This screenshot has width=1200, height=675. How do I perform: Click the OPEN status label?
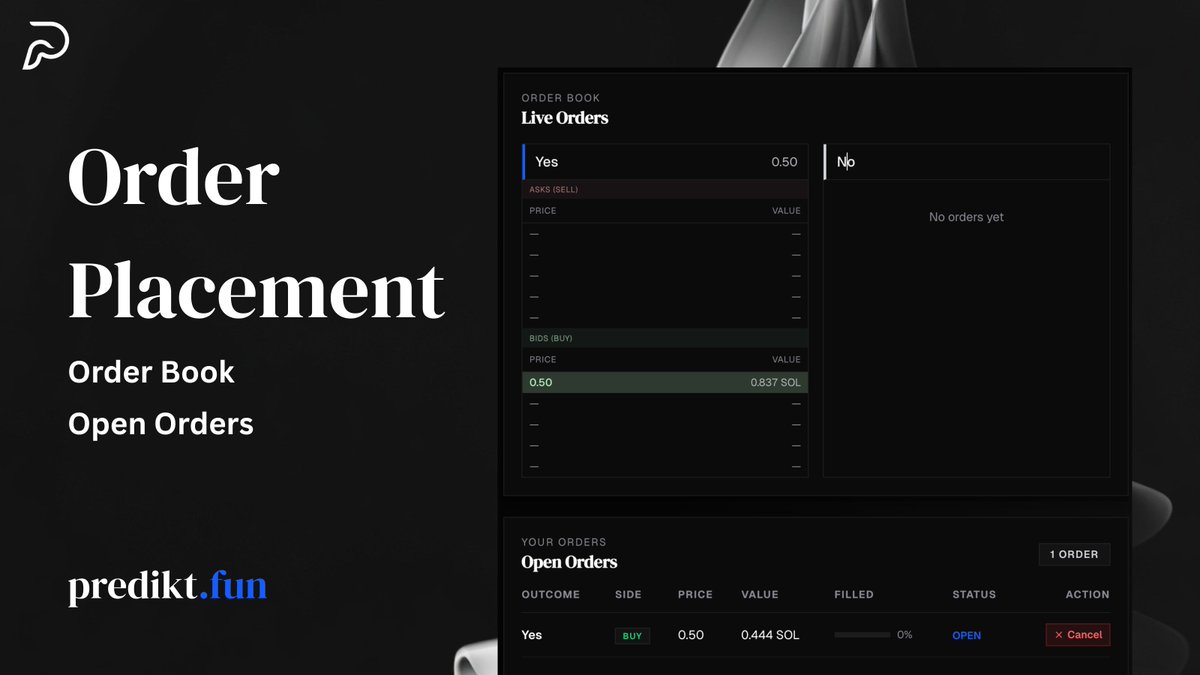click(x=967, y=635)
